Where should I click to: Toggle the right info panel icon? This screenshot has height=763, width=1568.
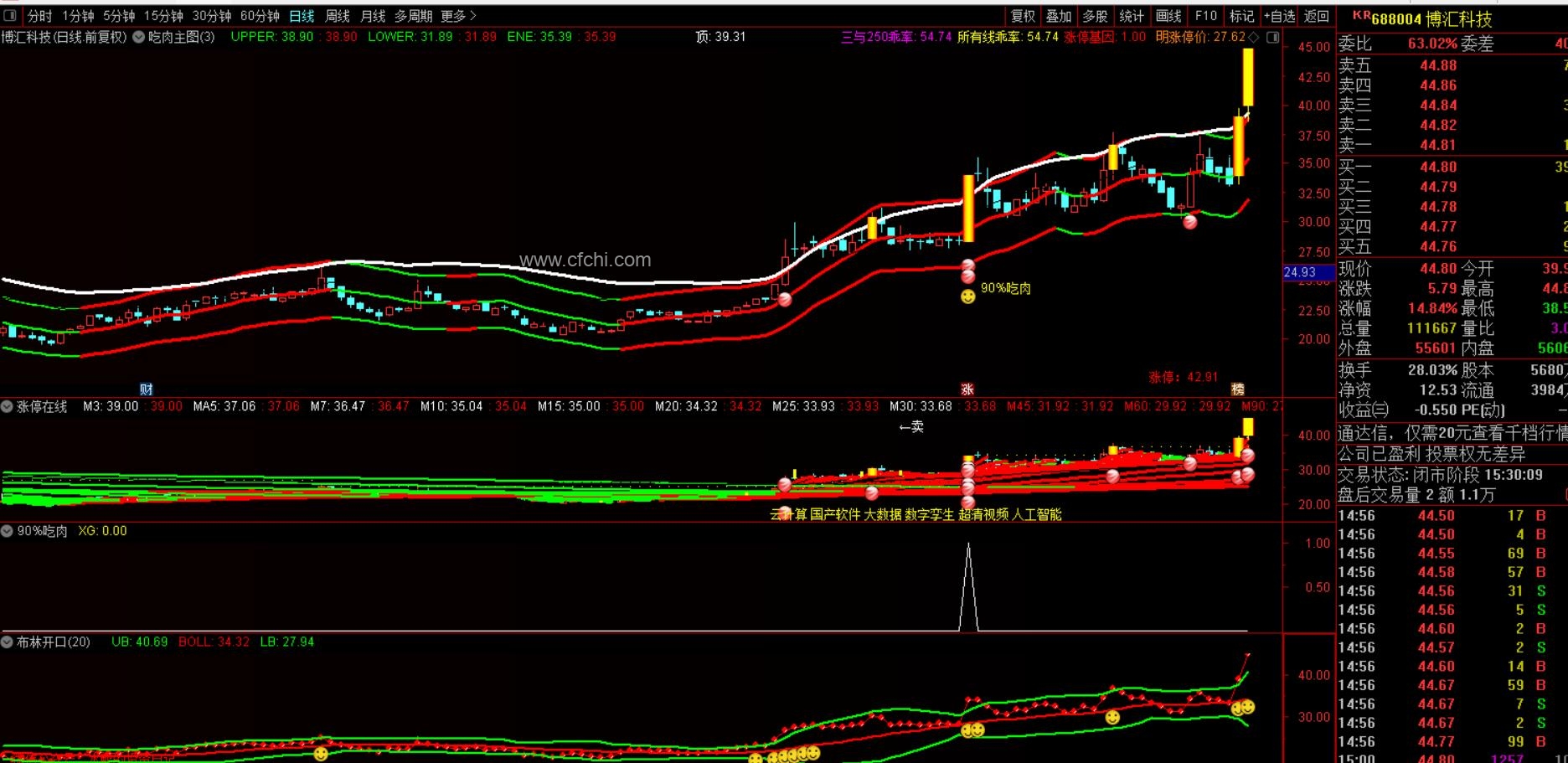(1273, 37)
